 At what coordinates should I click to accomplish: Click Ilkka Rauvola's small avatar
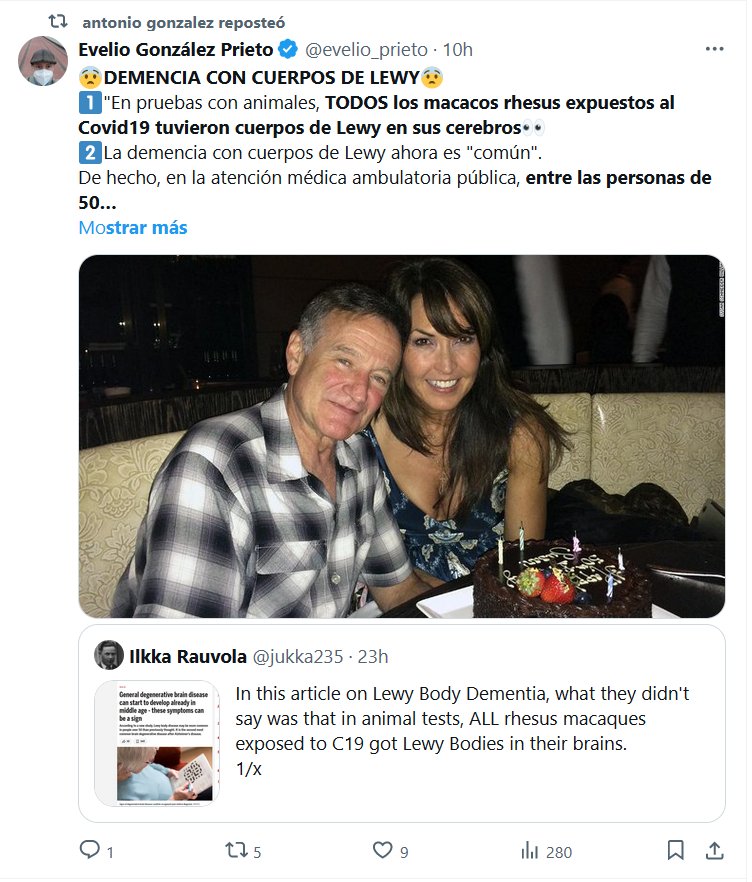click(109, 656)
